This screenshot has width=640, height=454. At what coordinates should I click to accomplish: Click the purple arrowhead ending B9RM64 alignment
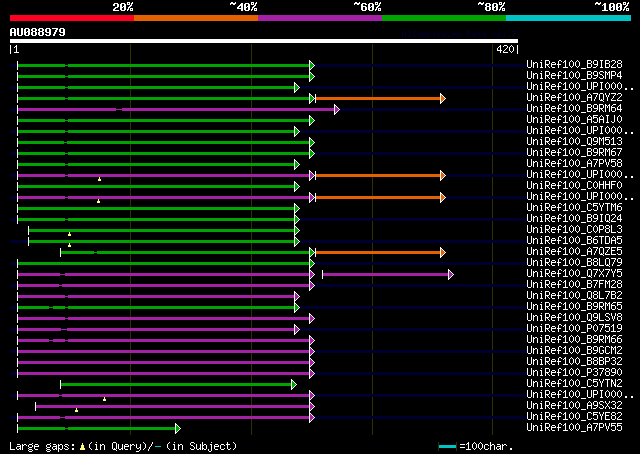click(337, 109)
